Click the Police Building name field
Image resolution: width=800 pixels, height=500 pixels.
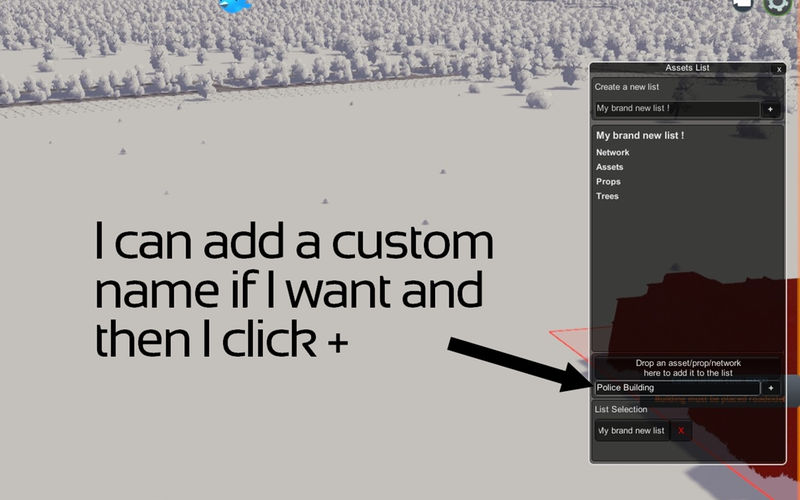pyautogui.click(x=676, y=388)
